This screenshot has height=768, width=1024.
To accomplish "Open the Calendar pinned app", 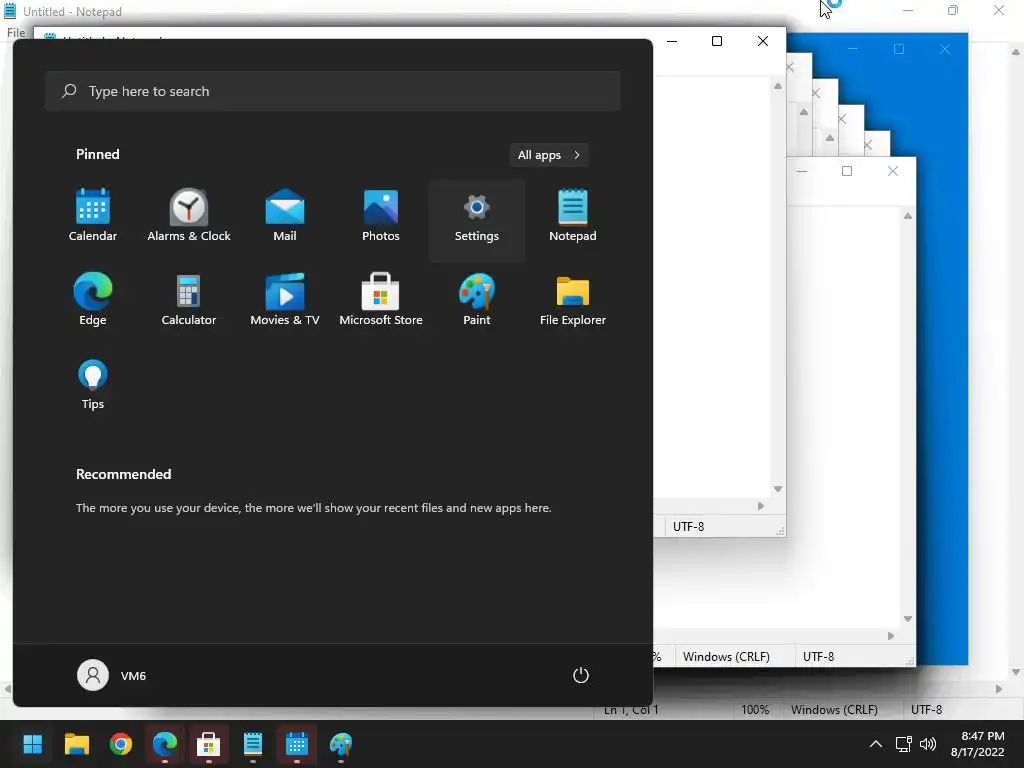I will [93, 216].
